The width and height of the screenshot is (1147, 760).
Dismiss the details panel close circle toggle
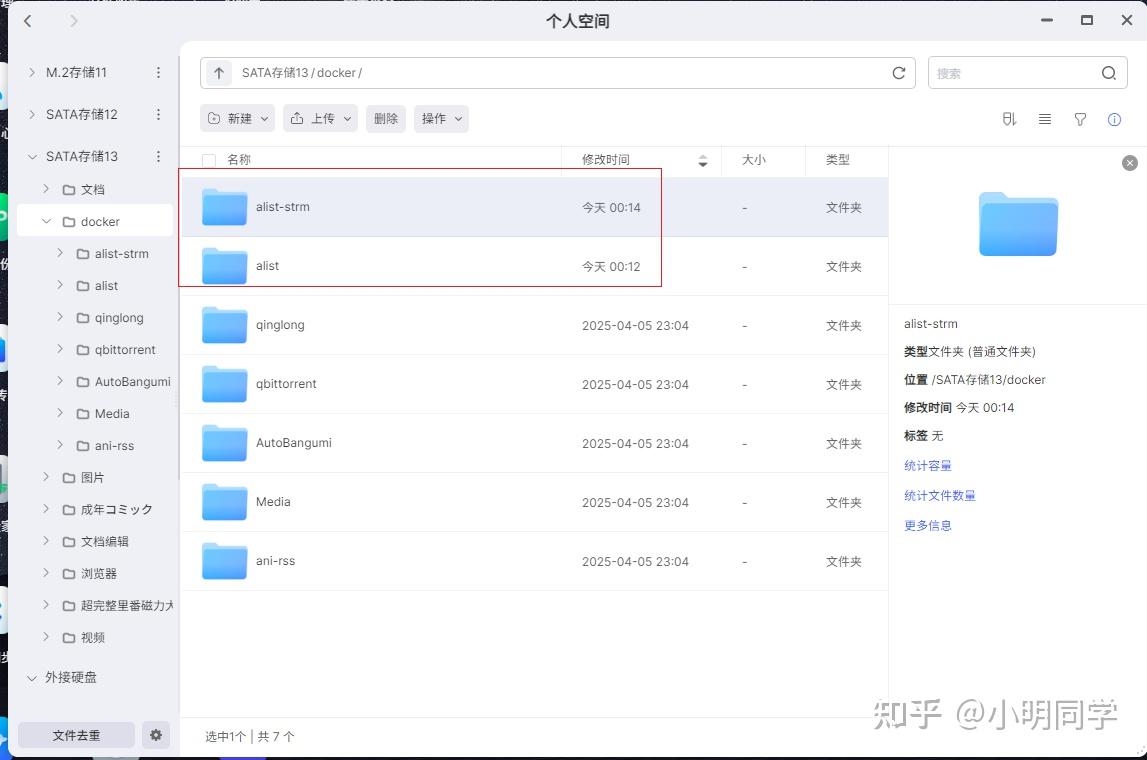click(x=1129, y=162)
